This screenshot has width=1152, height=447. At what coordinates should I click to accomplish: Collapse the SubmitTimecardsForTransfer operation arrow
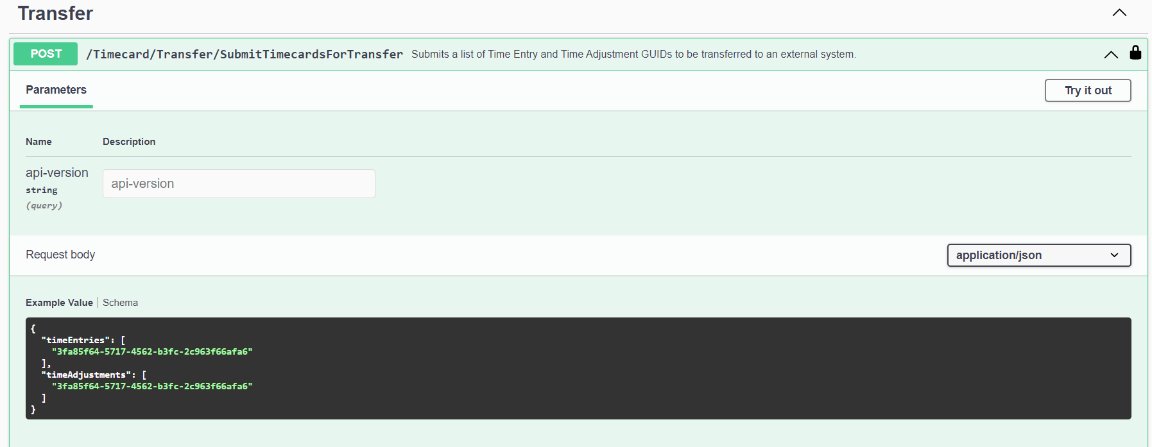click(x=1112, y=54)
